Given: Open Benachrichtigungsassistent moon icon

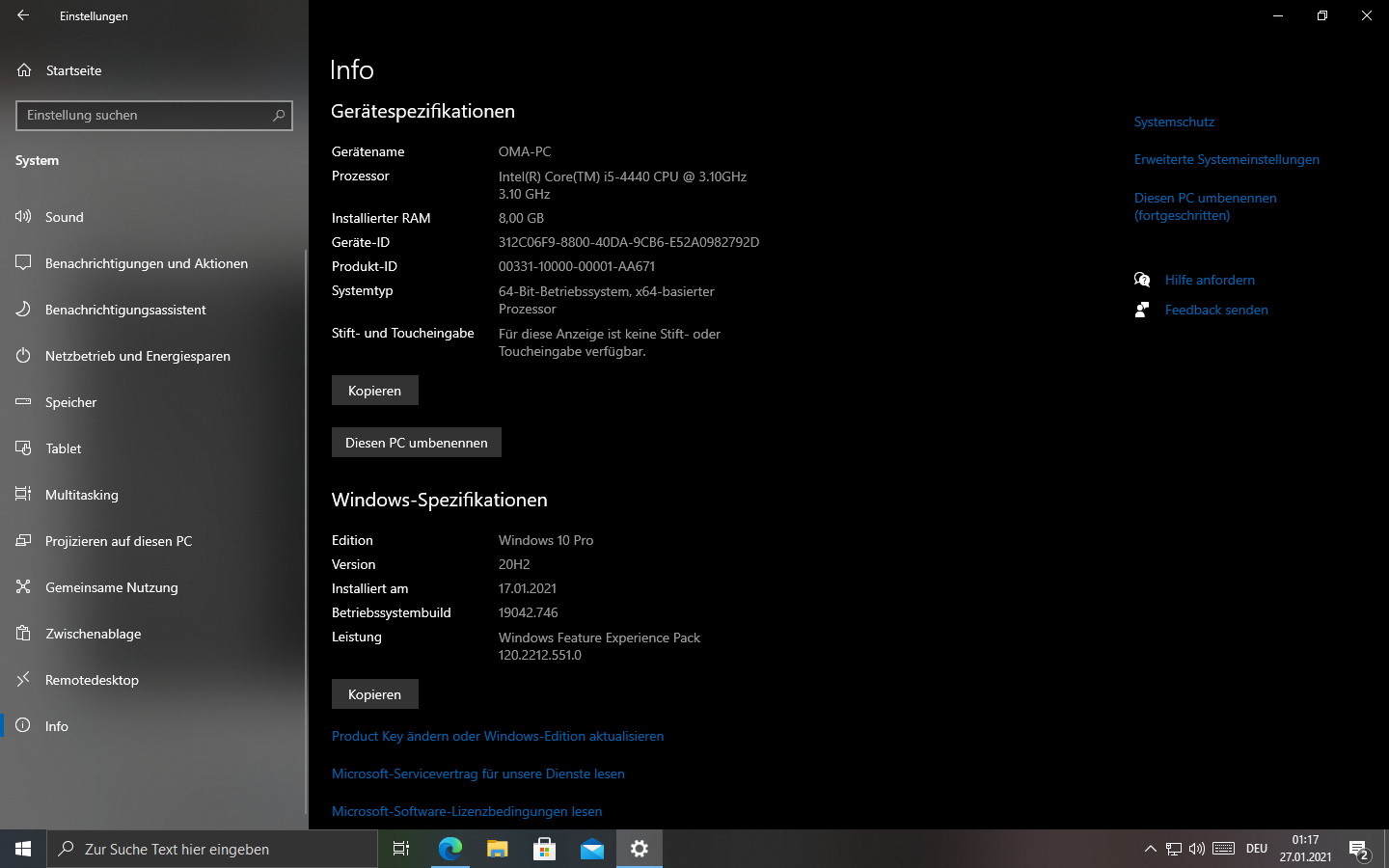Looking at the screenshot, I should pyautogui.click(x=23, y=310).
